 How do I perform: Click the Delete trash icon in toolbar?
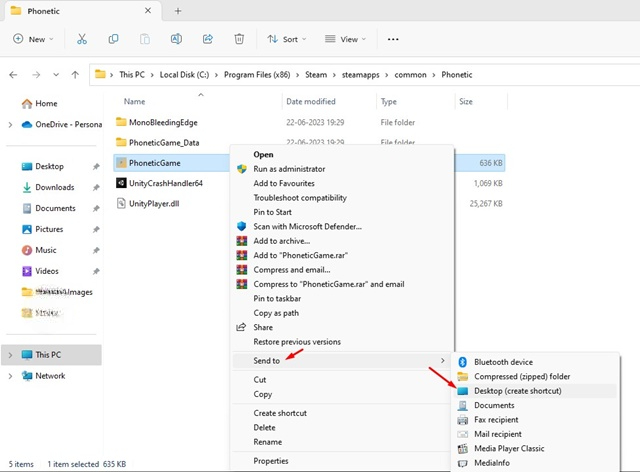point(239,39)
